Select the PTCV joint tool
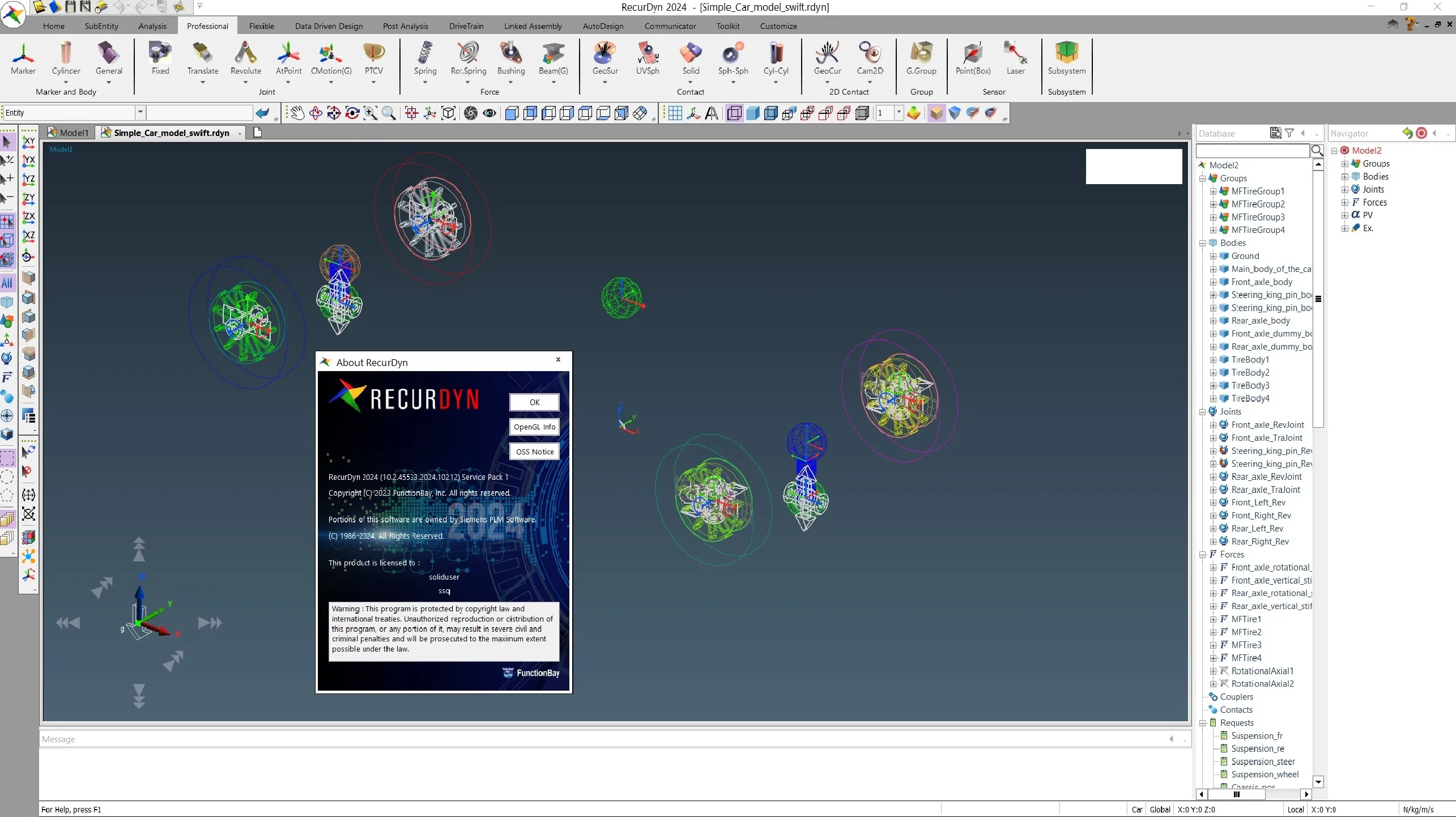Viewport: 1456px width, 817px height. [x=374, y=58]
